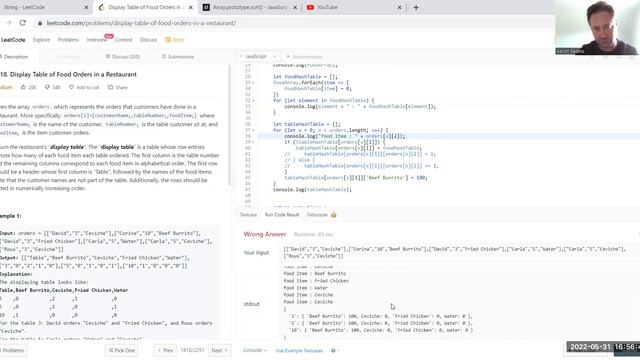Select the Solution tab
Image resolution: width=640 pixels, height=360 pixels.
pos(68,57)
